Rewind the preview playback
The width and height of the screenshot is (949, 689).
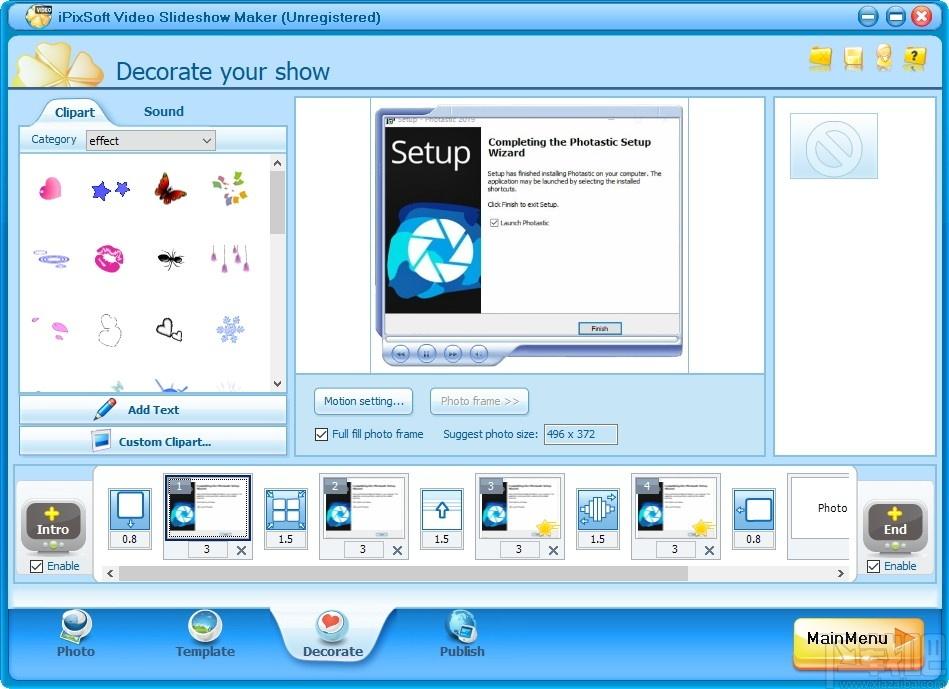pyautogui.click(x=400, y=353)
